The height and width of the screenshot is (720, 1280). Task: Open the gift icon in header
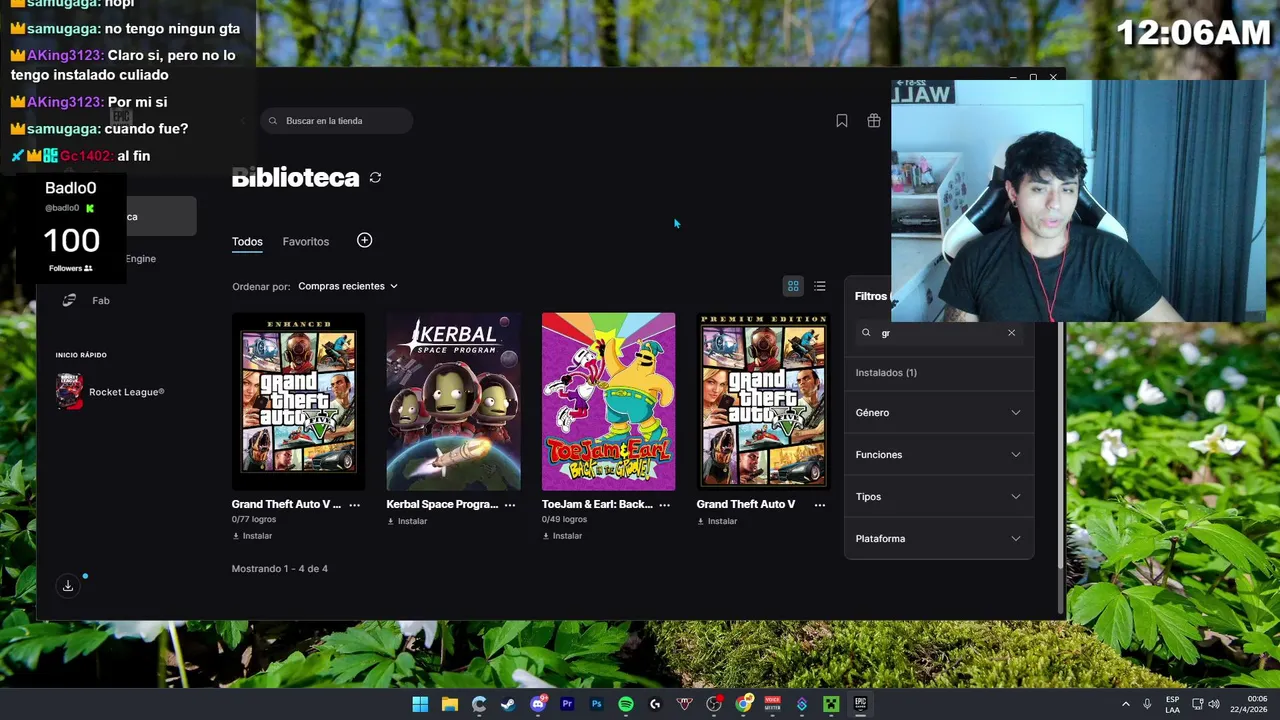click(x=874, y=121)
